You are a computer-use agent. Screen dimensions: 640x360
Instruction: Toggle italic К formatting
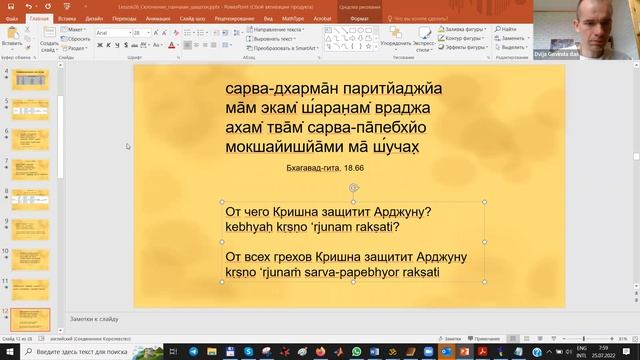click(x=108, y=45)
